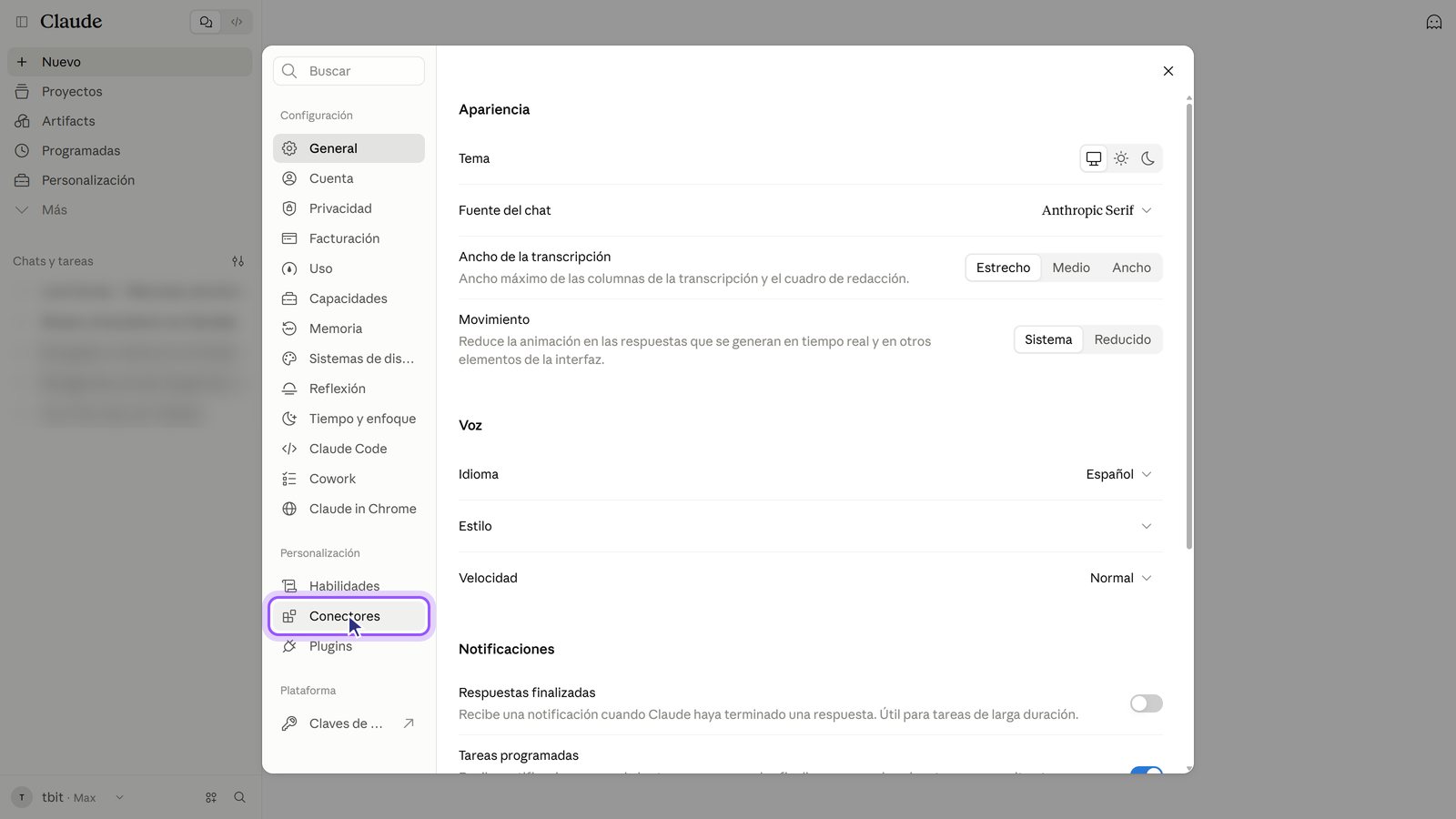Select the system theme monitor icon

1094,158
